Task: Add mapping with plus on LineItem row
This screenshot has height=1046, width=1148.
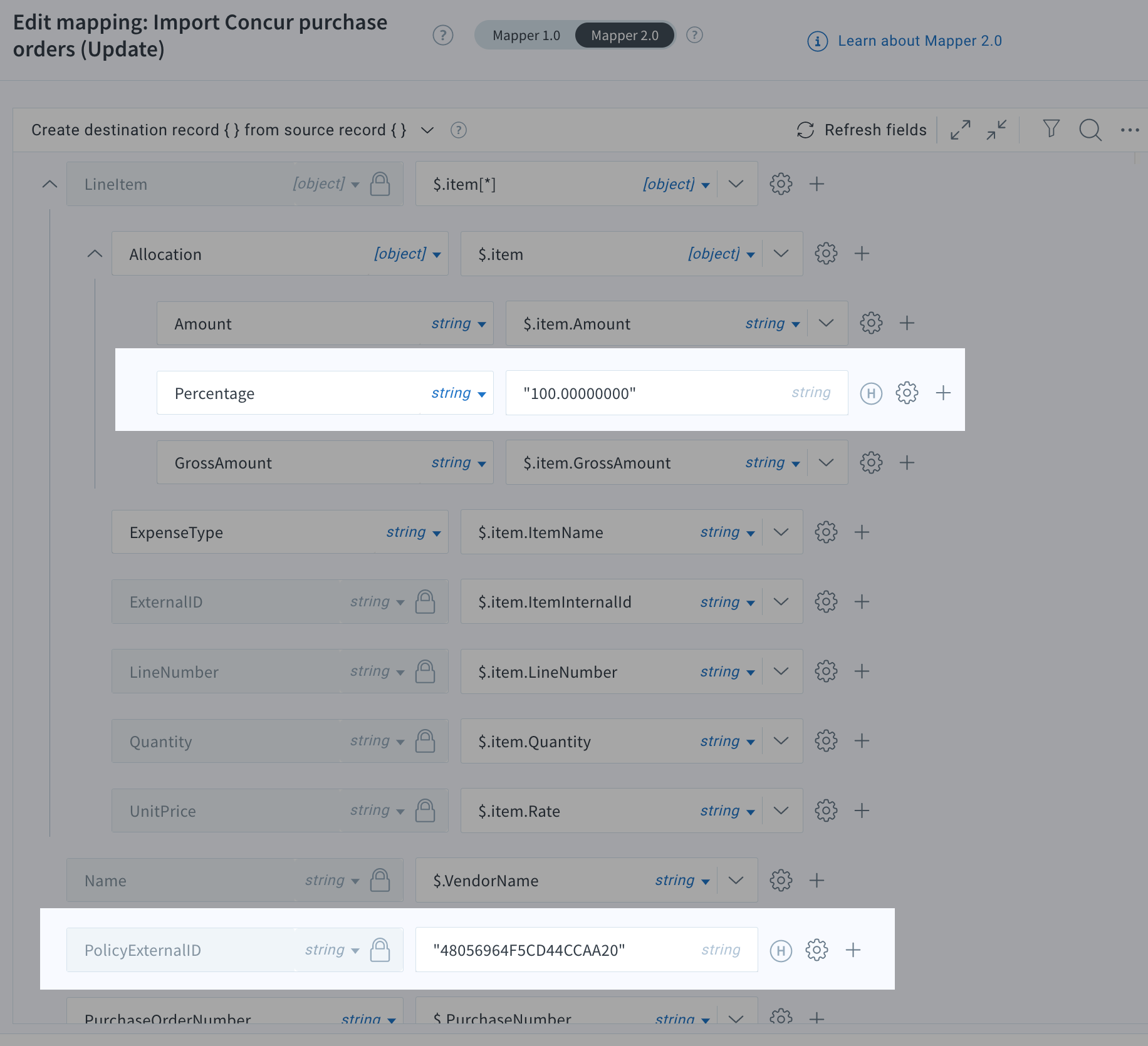Action: click(x=817, y=184)
